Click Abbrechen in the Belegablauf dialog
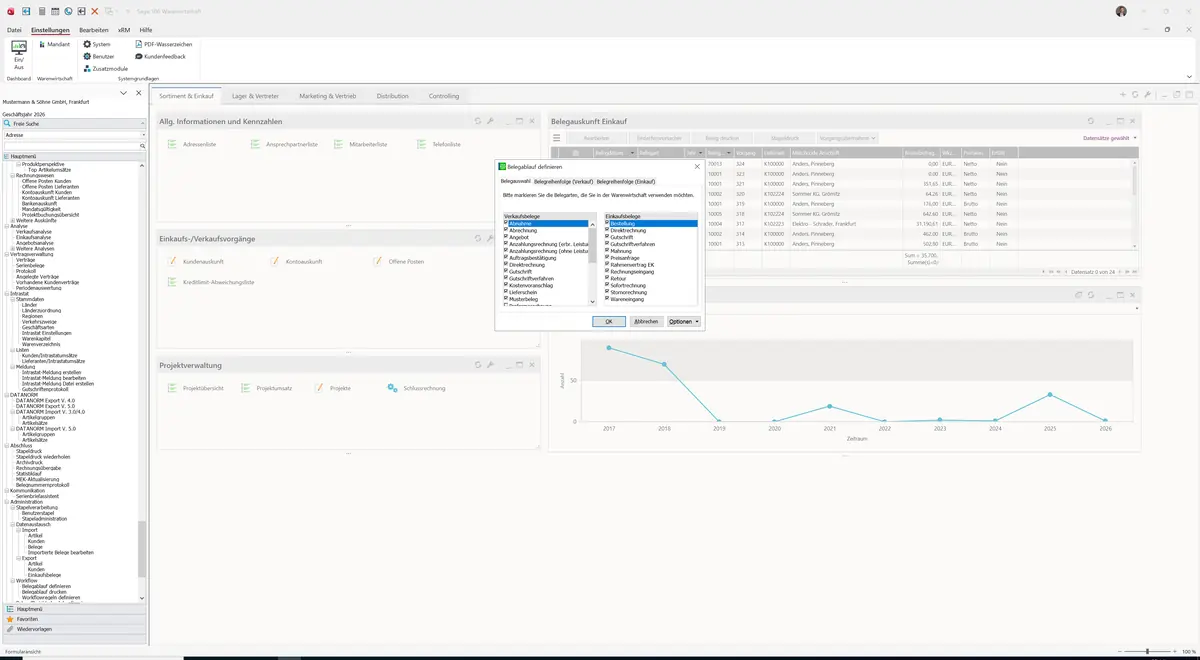 646,322
